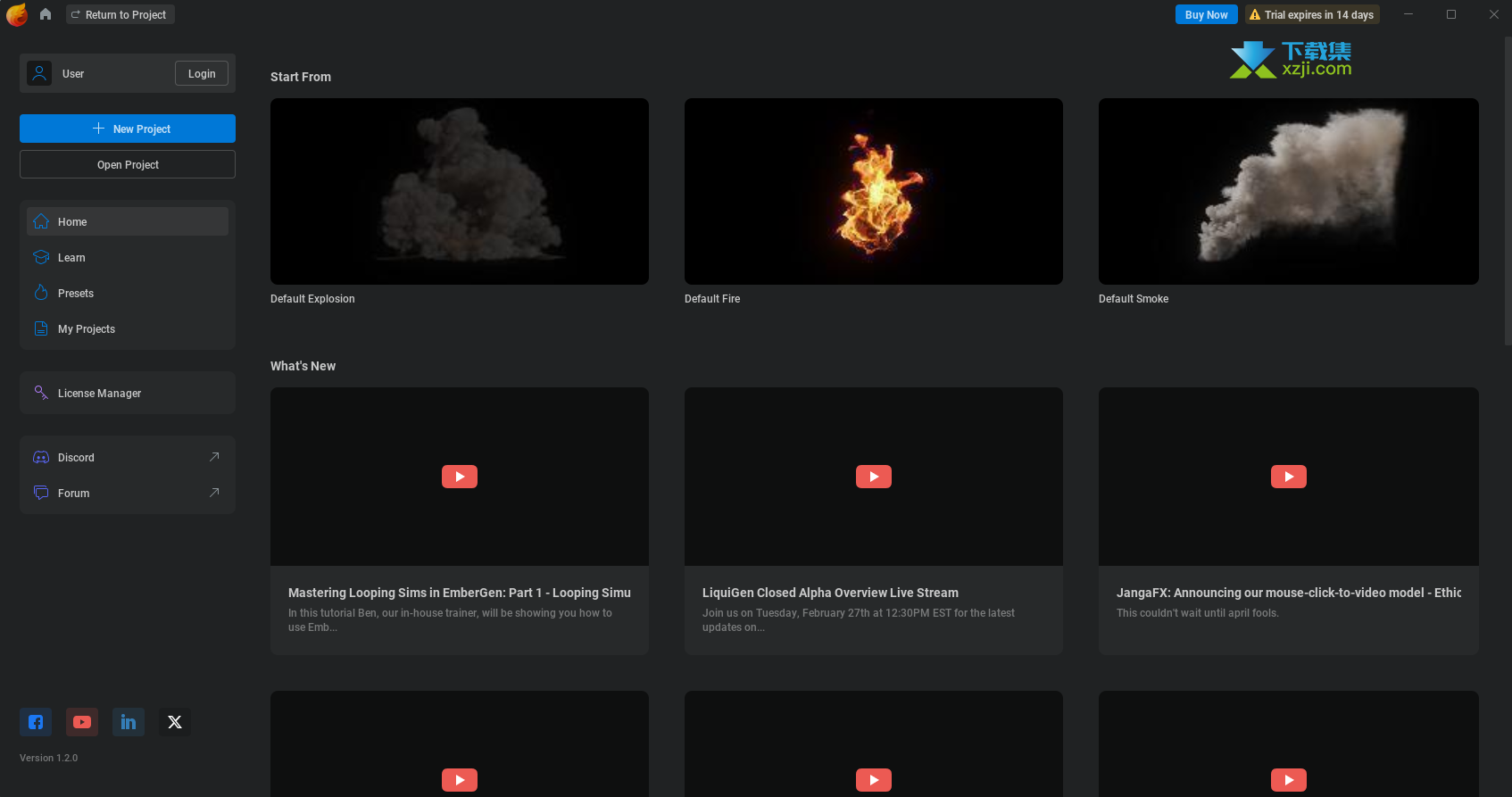Click the Discord external link arrow
The width and height of the screenshot is (1512, 797).
click(214, 457)
